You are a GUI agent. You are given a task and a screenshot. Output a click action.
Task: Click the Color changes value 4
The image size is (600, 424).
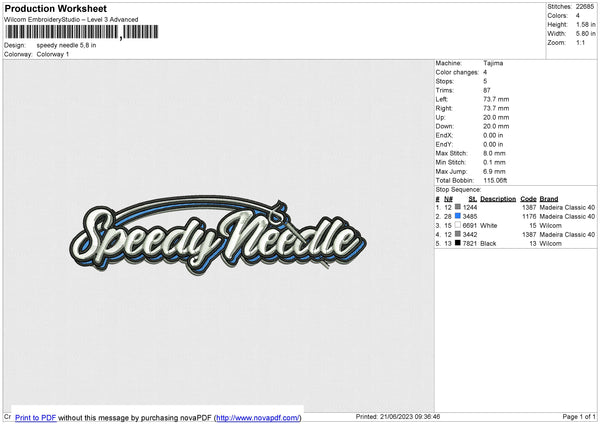485,72
